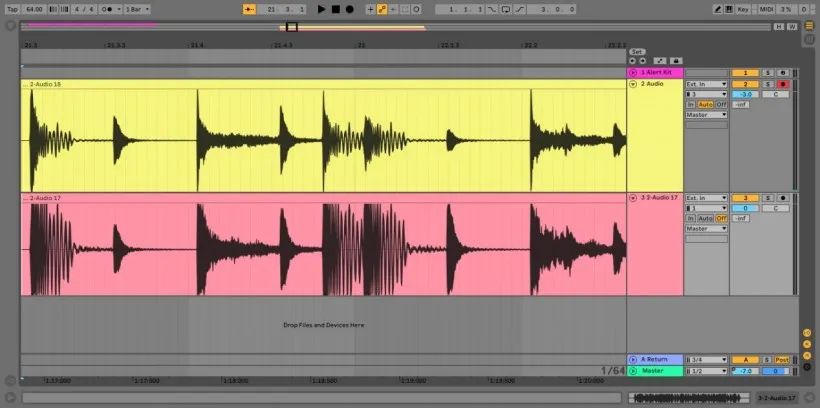Screen dimensions: 820x408
Task: Open input channel dropdown on 2-Audio 17
Action: click(x=707, y=208)
